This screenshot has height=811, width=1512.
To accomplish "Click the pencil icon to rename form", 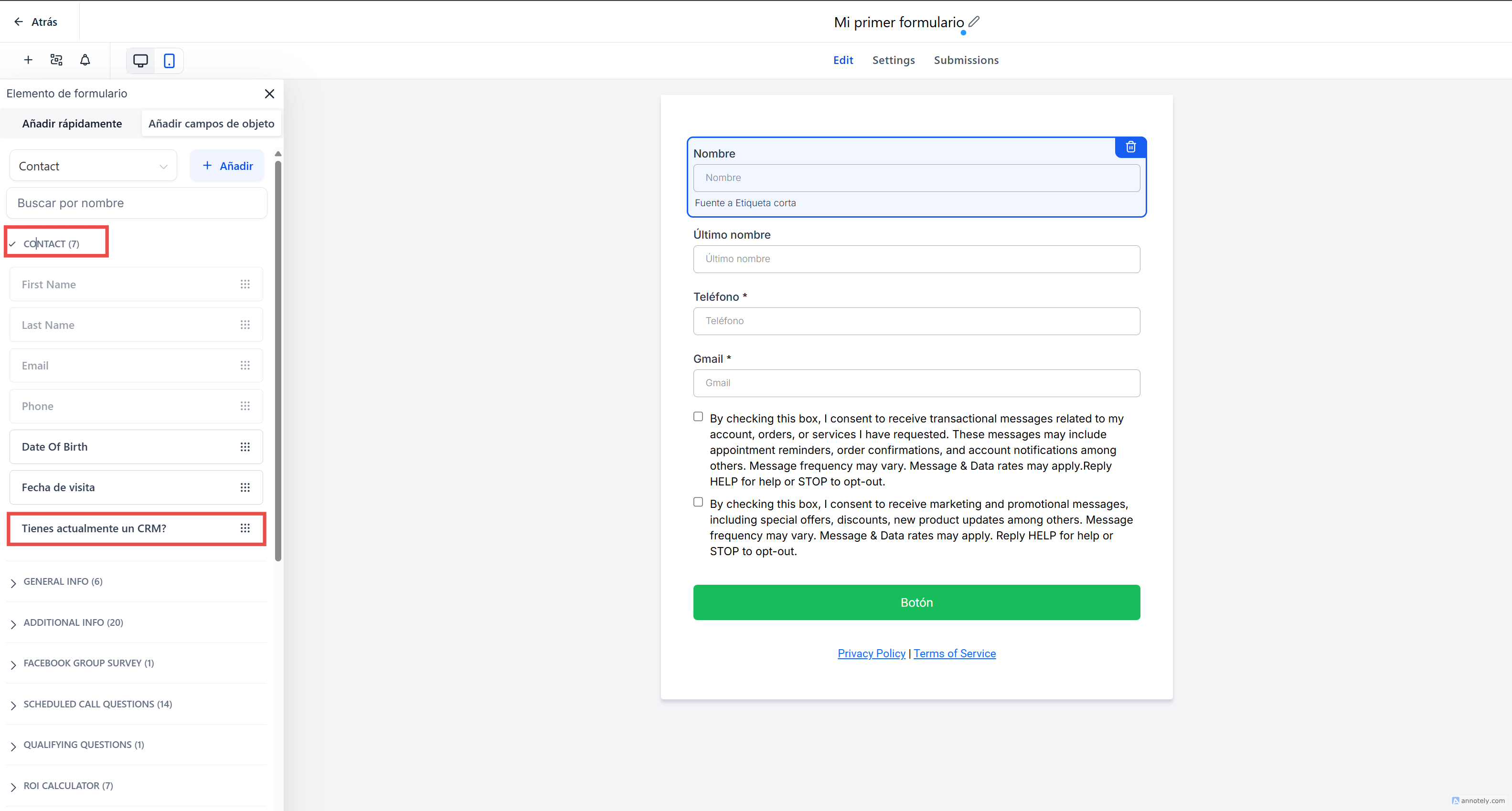I will [974, 21].
